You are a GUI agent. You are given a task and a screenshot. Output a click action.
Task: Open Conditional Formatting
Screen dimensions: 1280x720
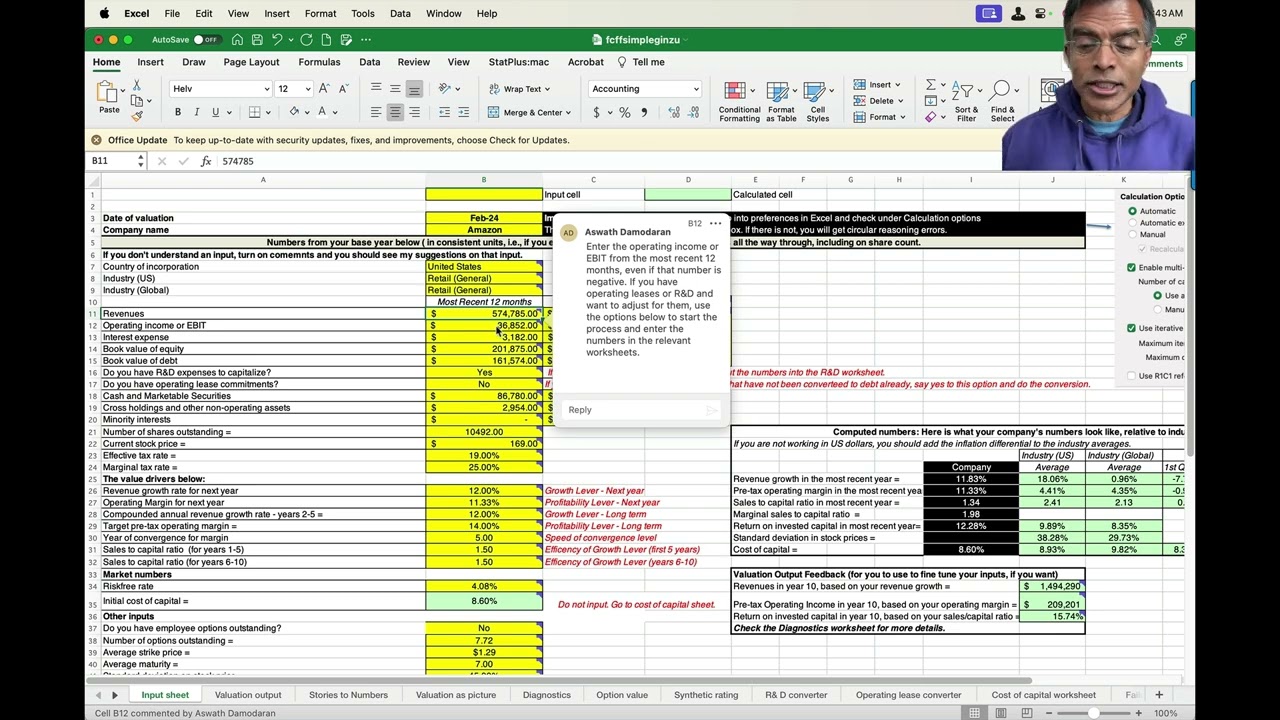[739, 101]
